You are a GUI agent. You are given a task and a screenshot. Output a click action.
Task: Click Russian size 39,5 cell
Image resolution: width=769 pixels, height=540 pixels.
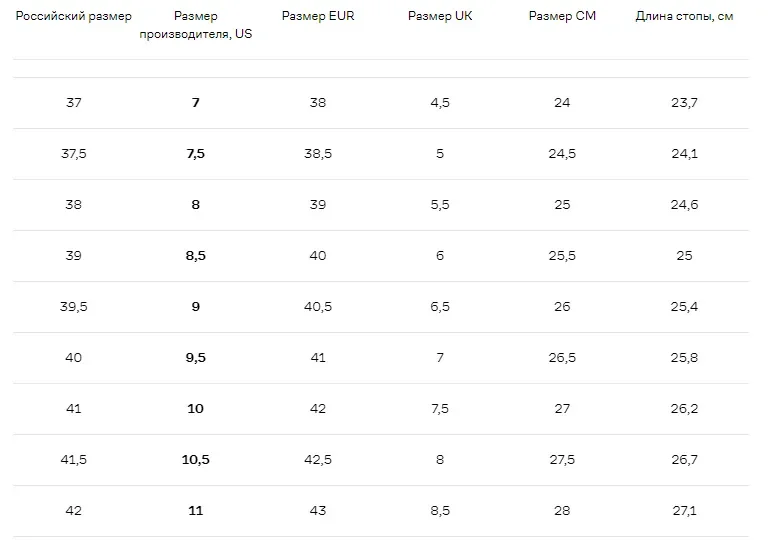[74, 307]
